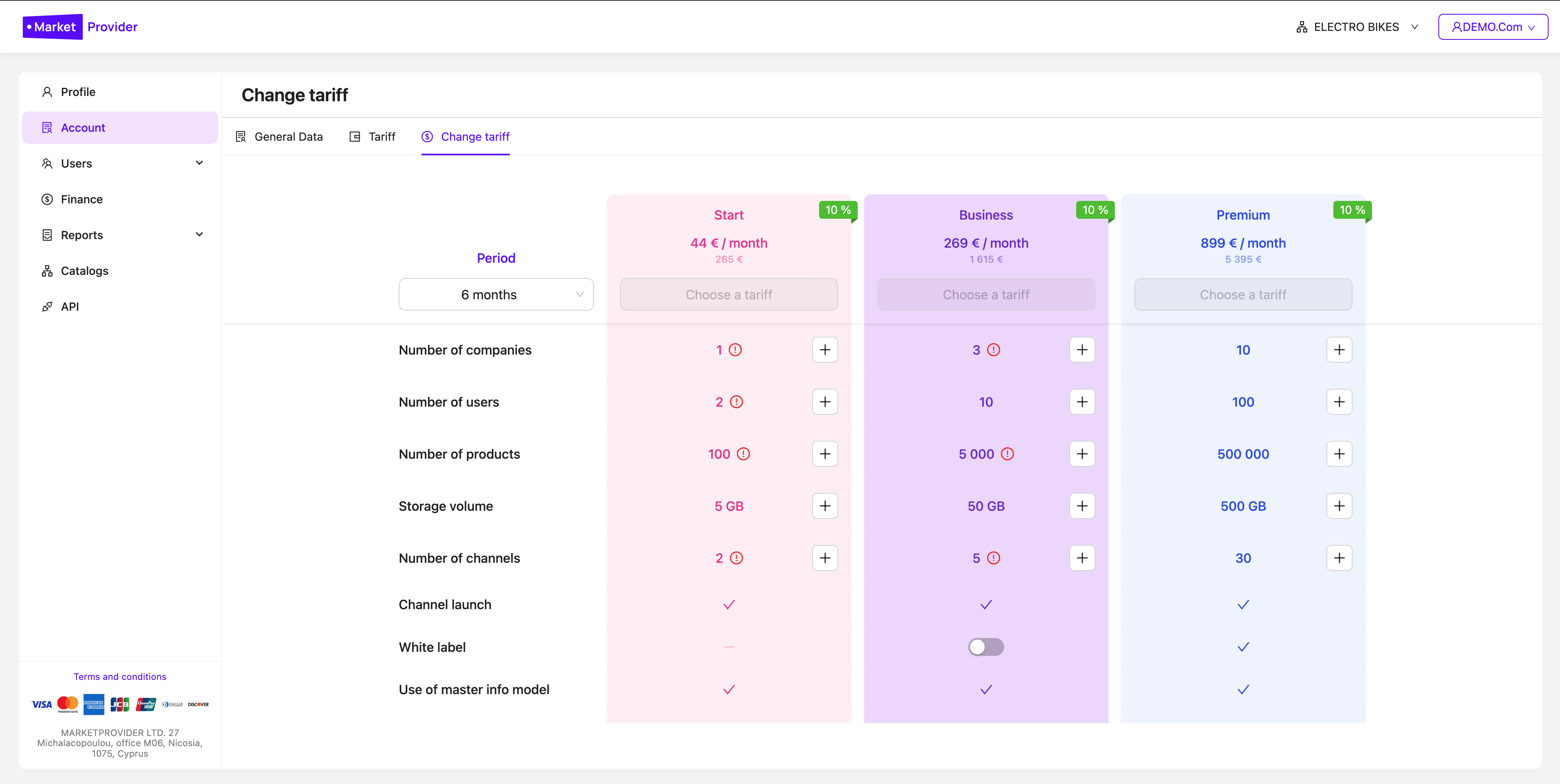Click the Catalogs icon in the sidebar

pos(47,270)
